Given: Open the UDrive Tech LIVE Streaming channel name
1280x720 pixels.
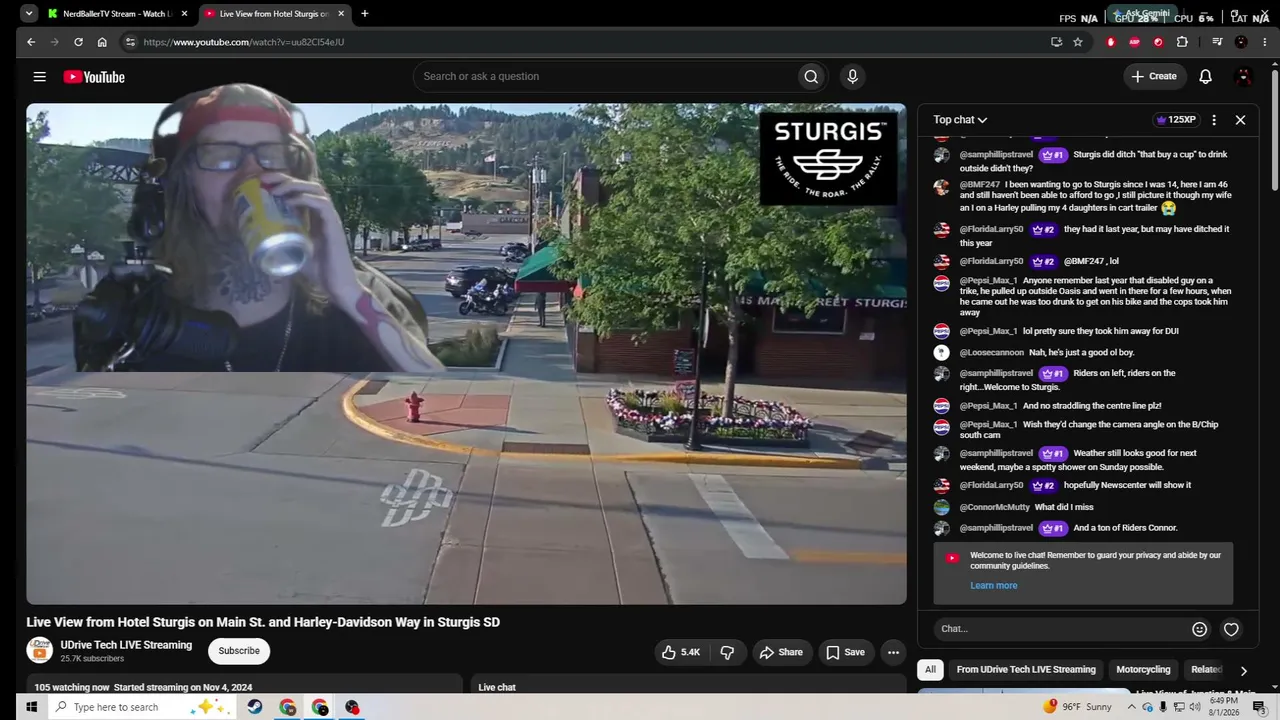Looking at the screenshot, I should click(x=126, y=645).
